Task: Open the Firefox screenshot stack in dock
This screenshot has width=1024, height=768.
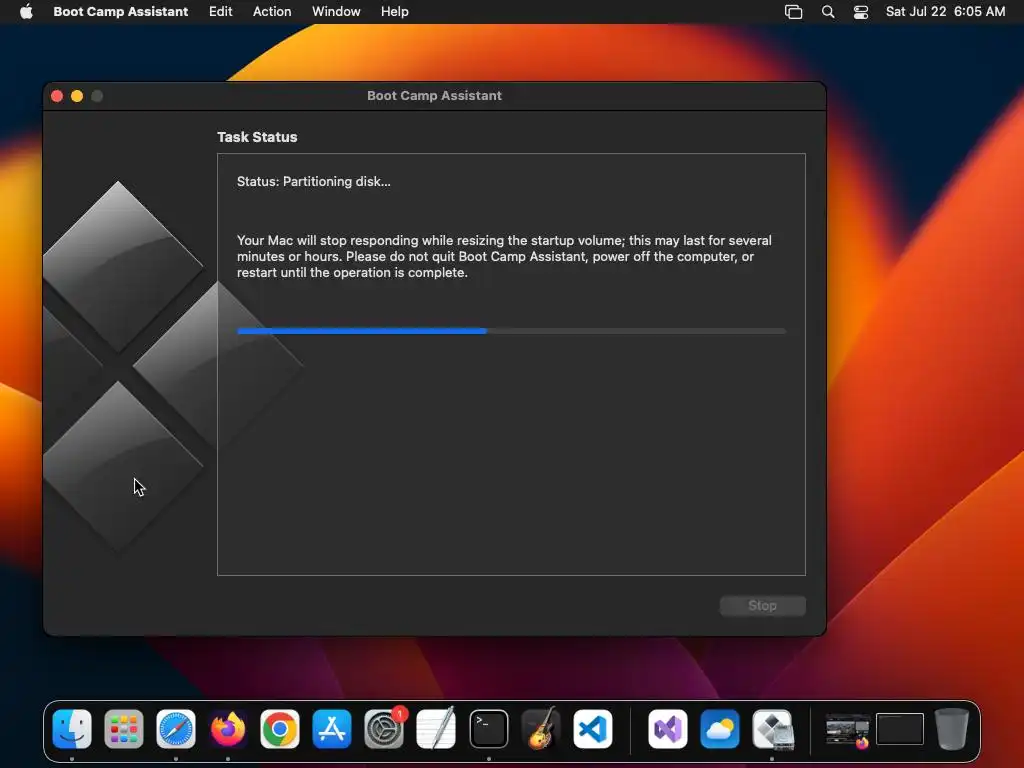Action: coord(848,730)
